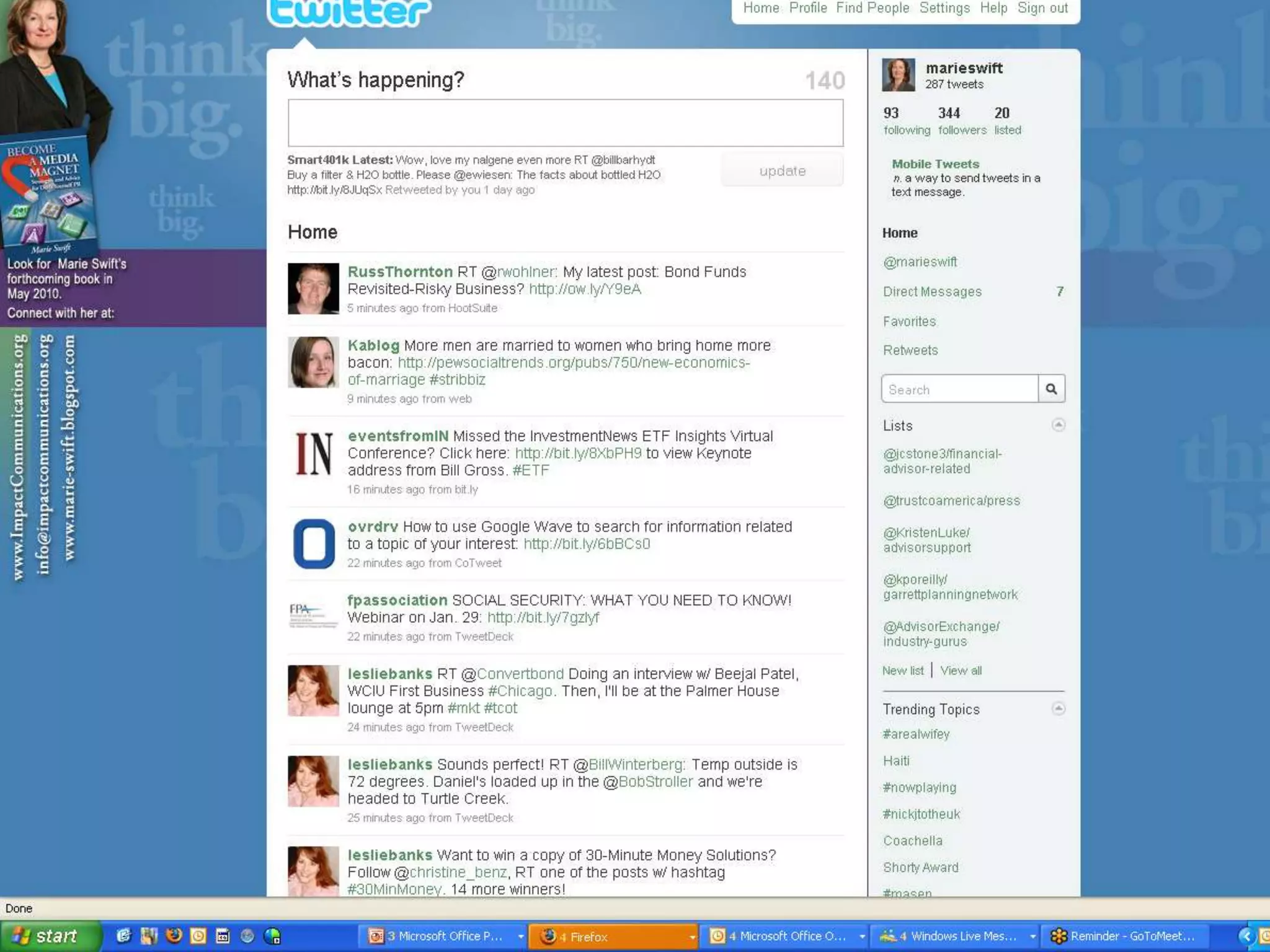
Task: Open Direct Messages in sidebar
Action: pyautogui.click(x=932, y=291)
